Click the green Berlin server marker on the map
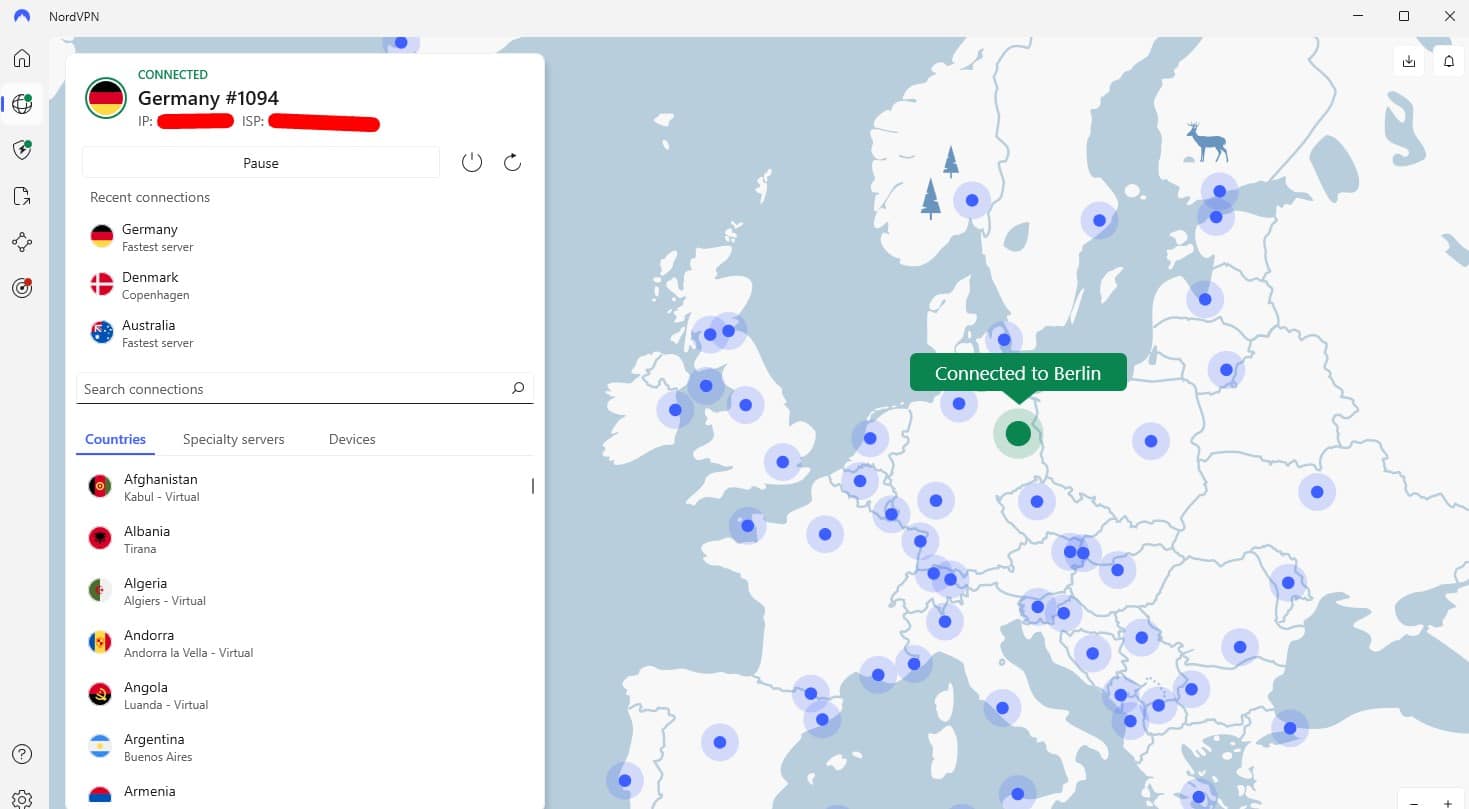The image size is (1469, 809). [1018, 433]
